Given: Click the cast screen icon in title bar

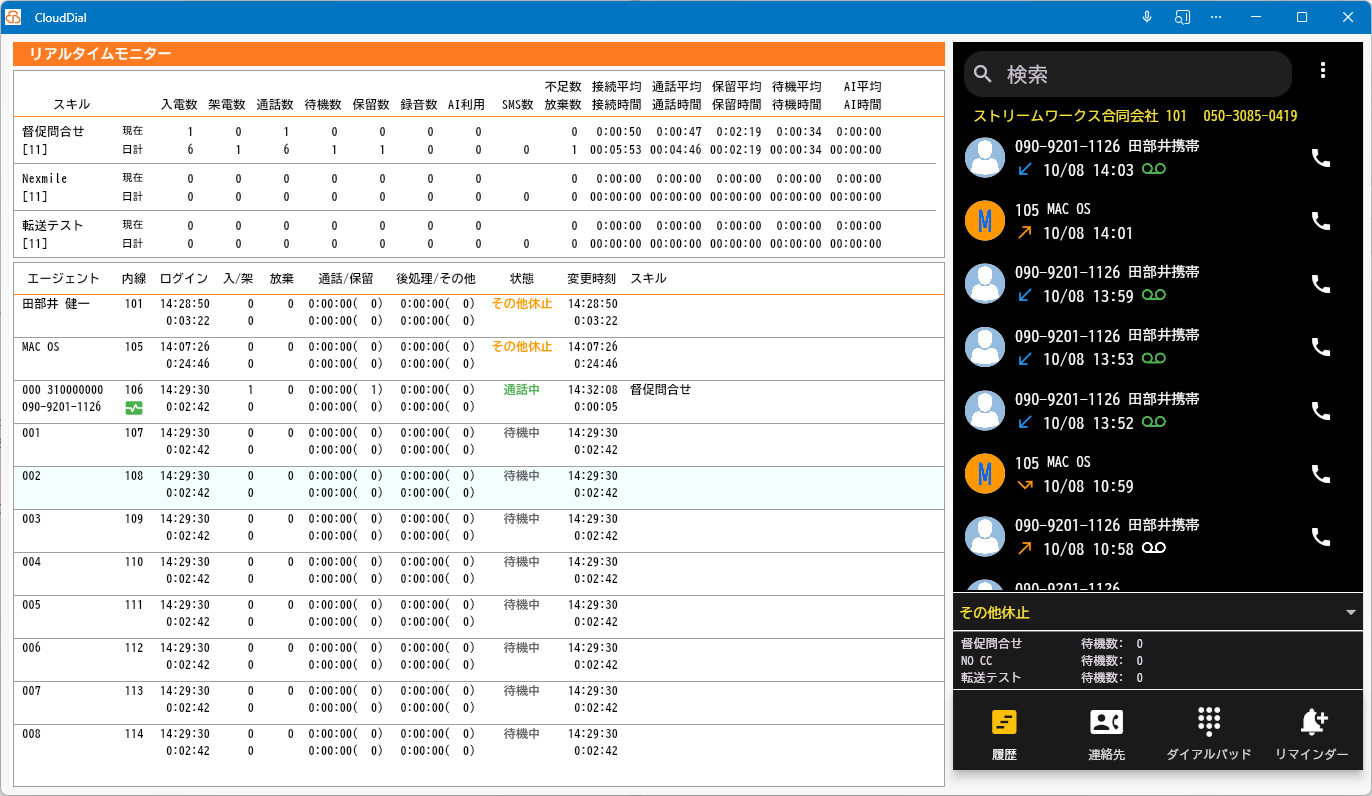Looking at the screenshot, I should (1182, 17).
